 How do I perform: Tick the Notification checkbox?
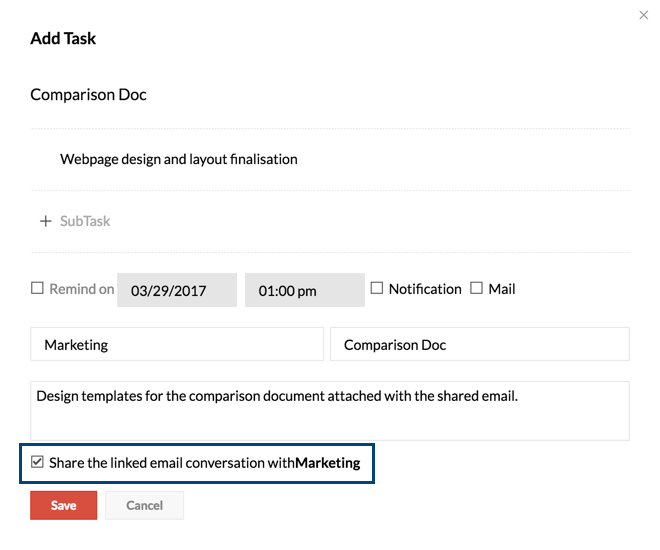[x=377, y=288]
